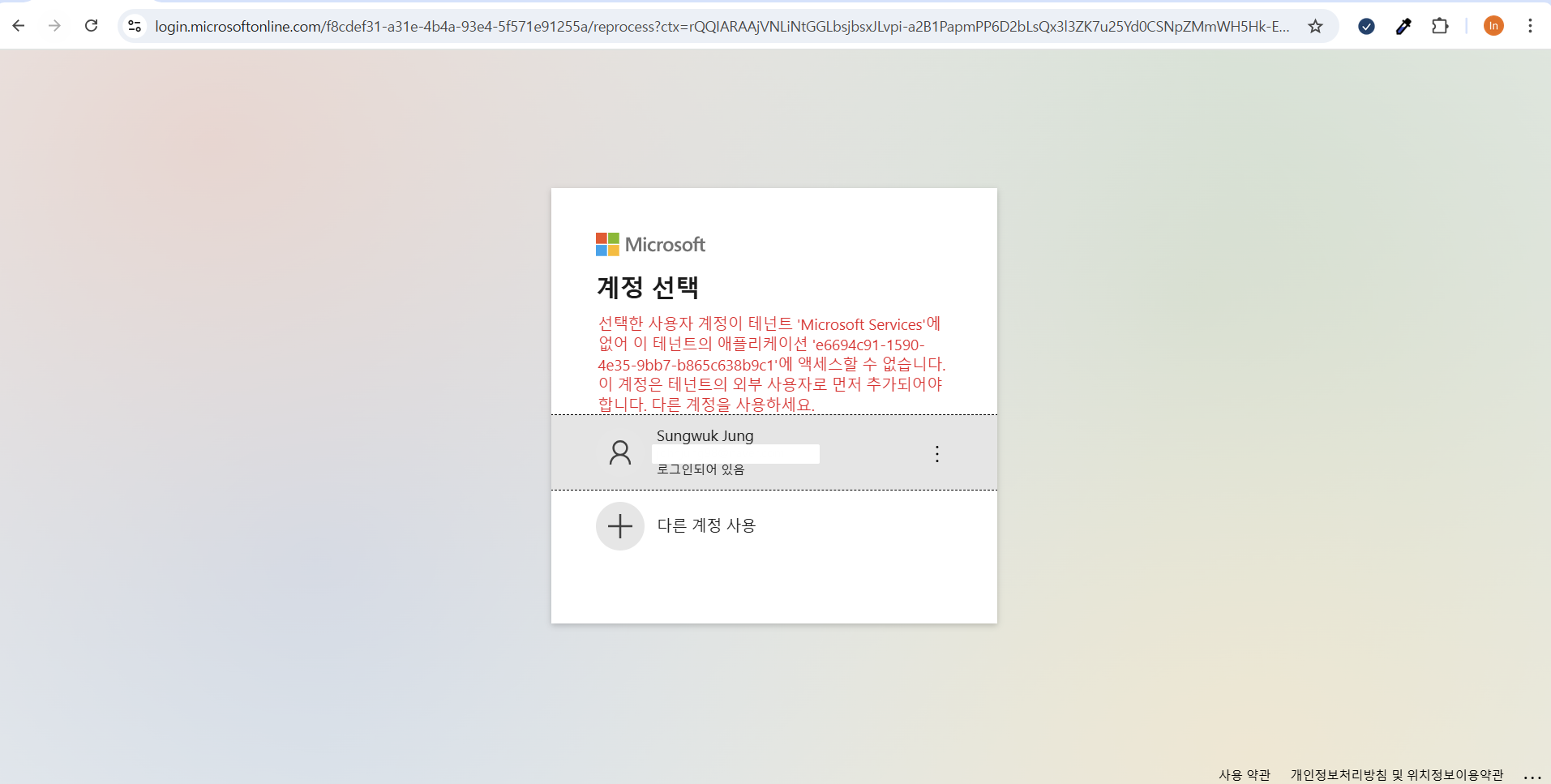Click the Microsoft logo
1551x784 pixels.
tap(650, 244)
